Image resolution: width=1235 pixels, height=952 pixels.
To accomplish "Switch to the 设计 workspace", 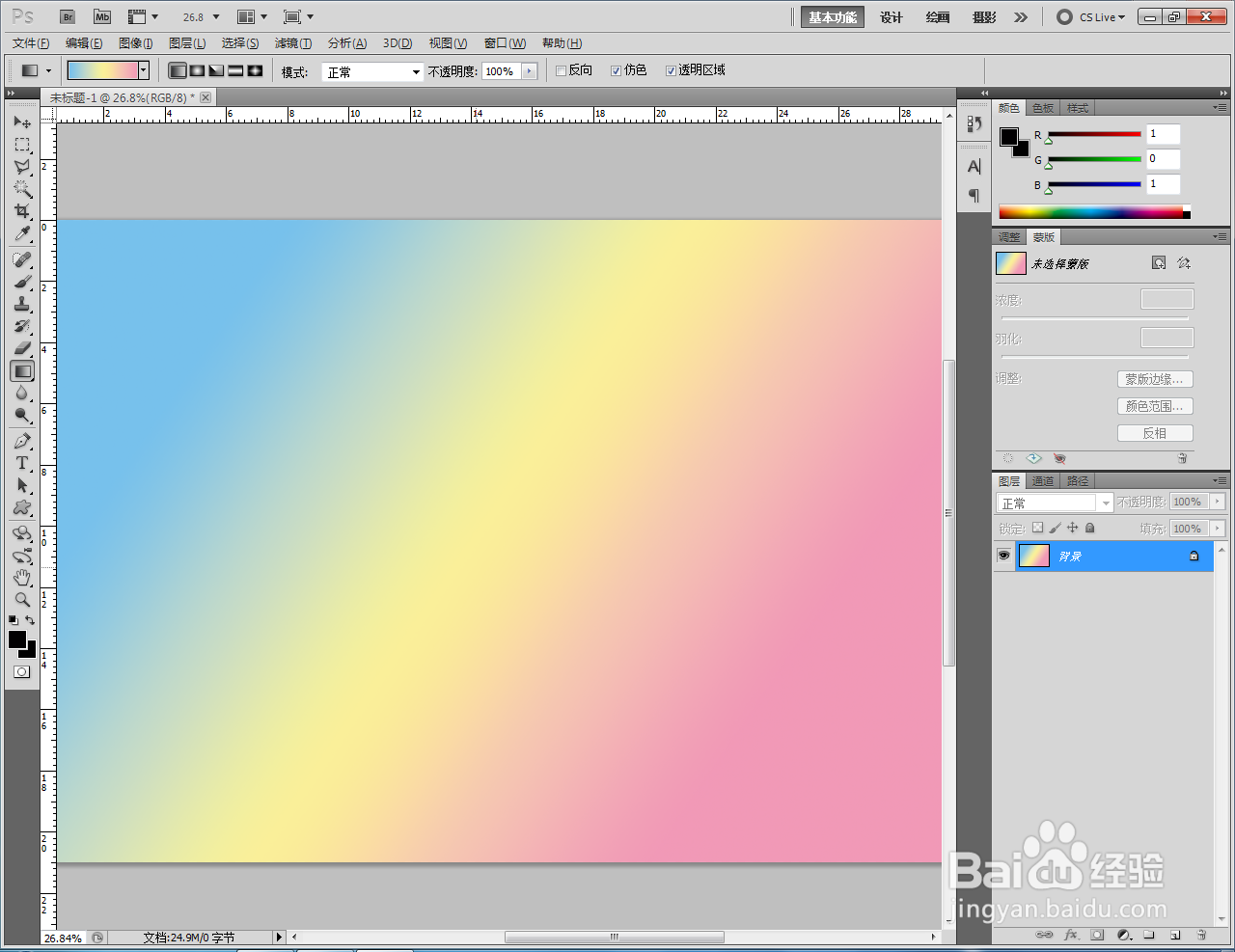I will coord(892,17).
